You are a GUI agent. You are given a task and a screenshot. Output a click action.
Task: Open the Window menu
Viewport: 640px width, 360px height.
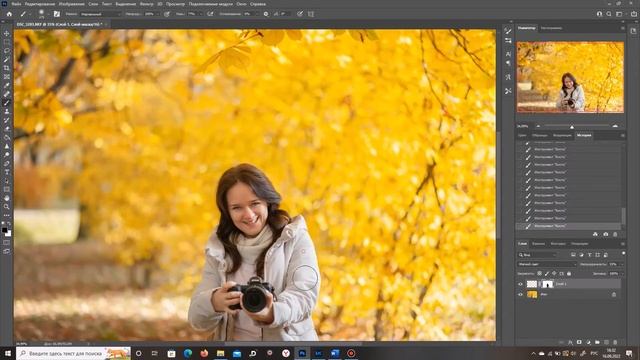(x=241, y=4)
